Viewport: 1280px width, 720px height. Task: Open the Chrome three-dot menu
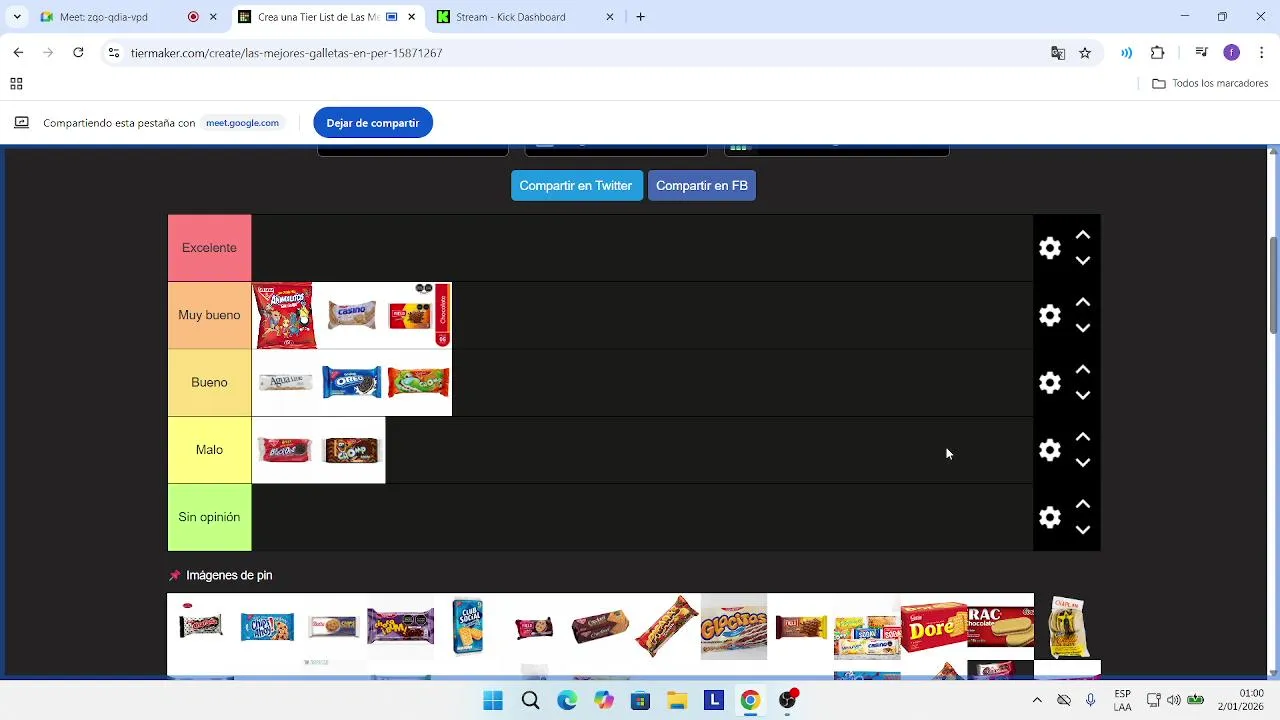1262,53
